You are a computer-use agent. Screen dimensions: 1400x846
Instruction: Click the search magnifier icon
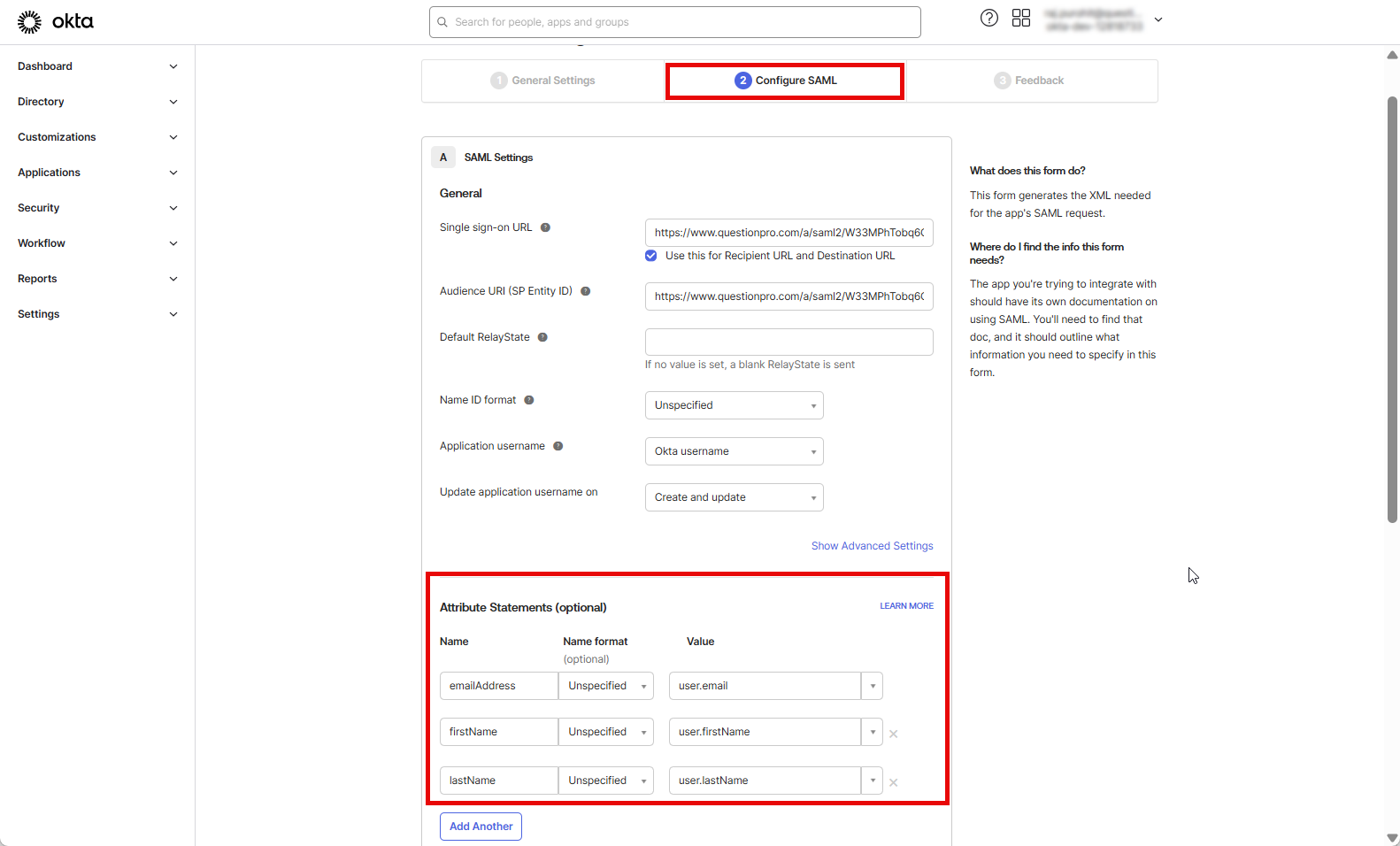coord(442,22)
